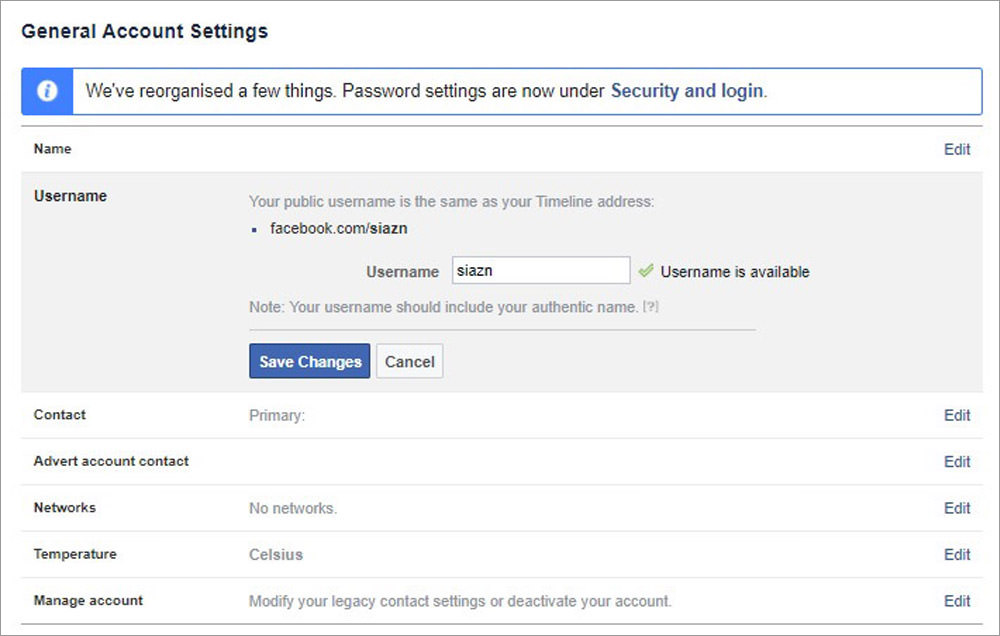1000x636 pixels.
Task: Select the Celsius temperature value
Action: [x=276, y=555]
